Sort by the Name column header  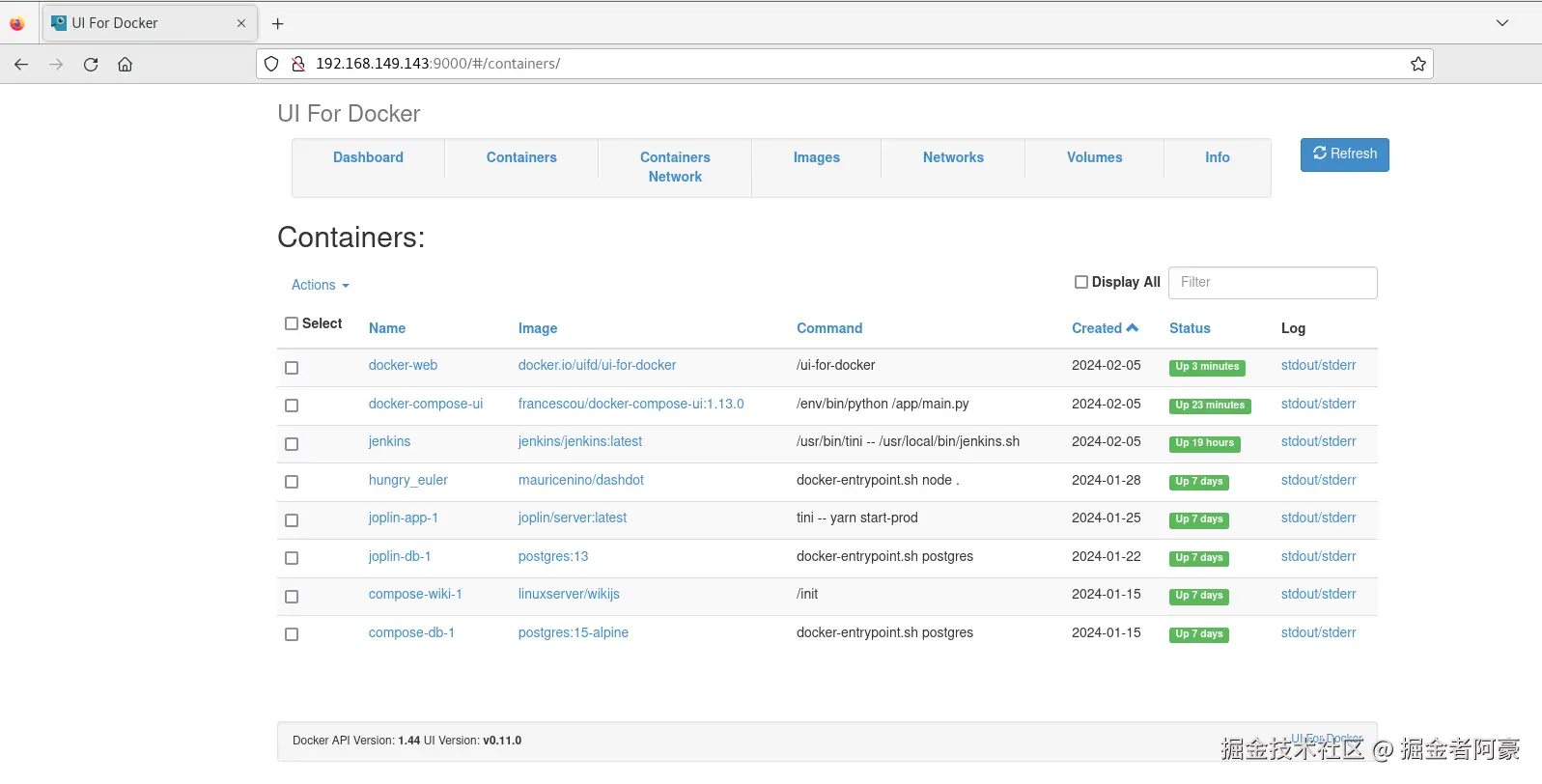pyautogui.click(x=387, y=328)
